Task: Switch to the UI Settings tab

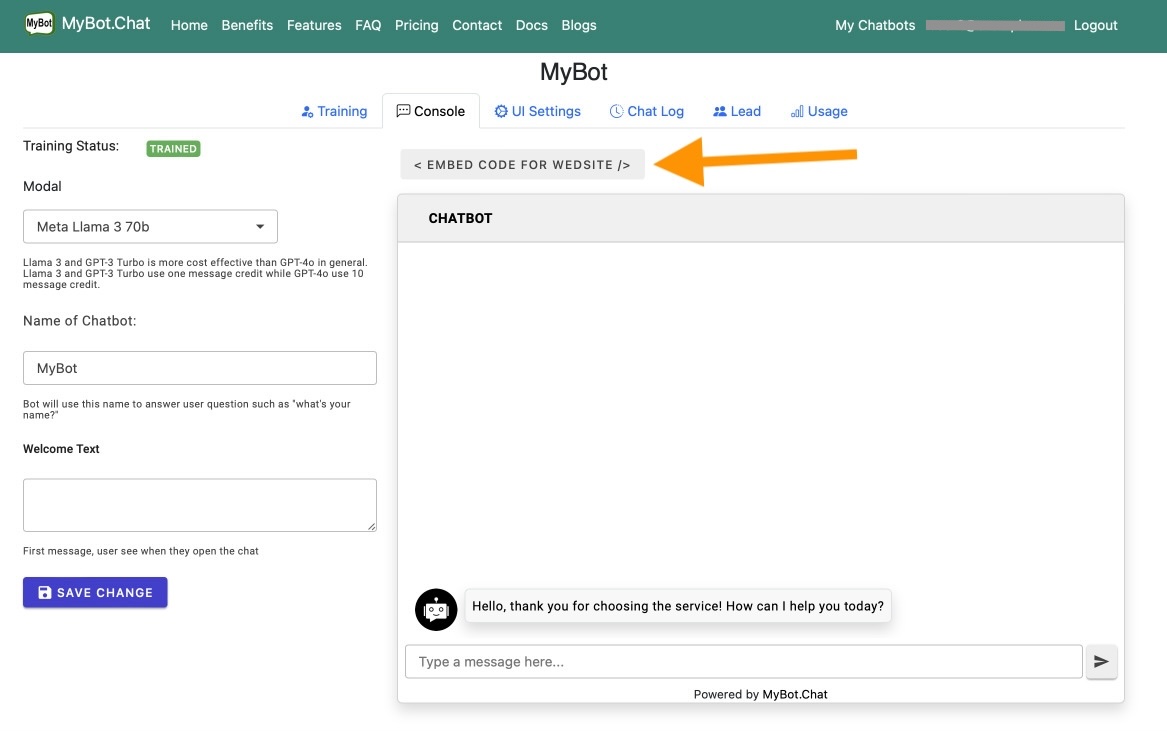Action: coord(537,111)
